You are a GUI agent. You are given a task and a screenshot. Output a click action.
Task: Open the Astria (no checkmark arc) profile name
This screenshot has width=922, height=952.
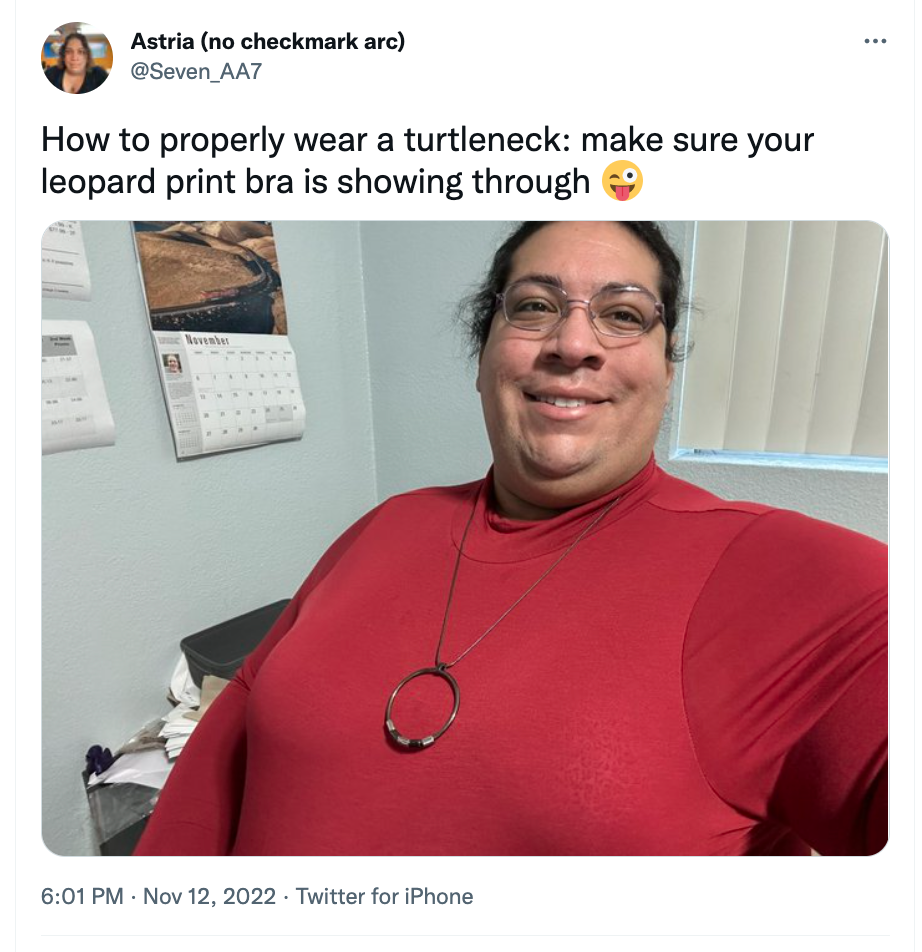point(268,41)
